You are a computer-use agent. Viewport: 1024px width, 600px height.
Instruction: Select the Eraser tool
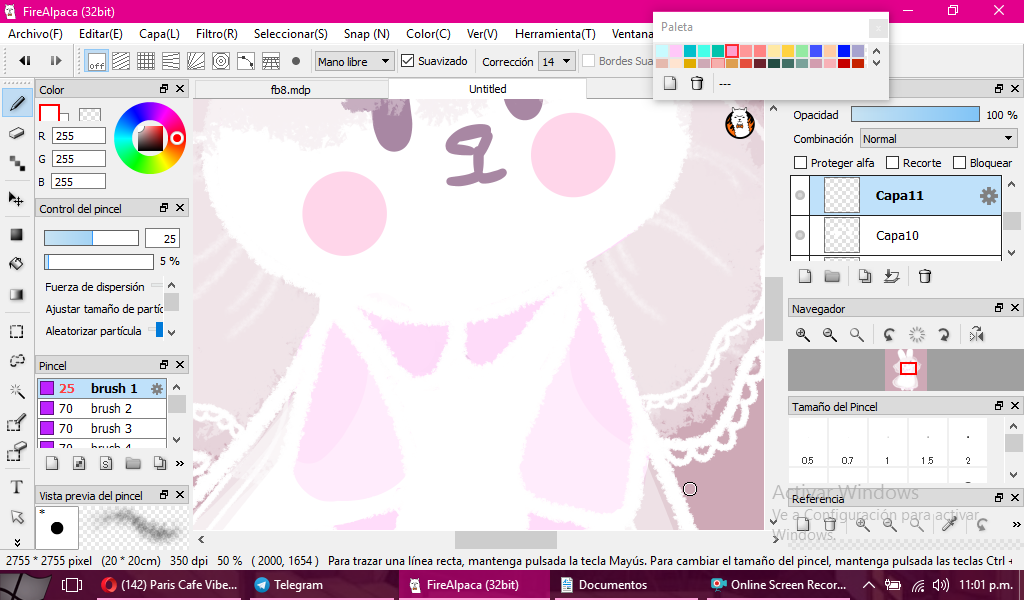click(17, 133)
